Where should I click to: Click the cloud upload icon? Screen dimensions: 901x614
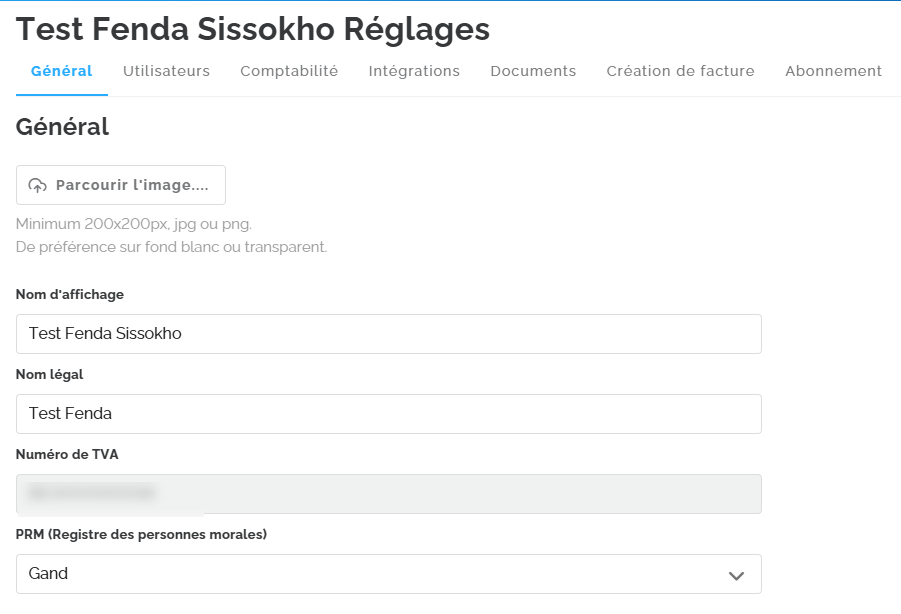click(38, 186)
